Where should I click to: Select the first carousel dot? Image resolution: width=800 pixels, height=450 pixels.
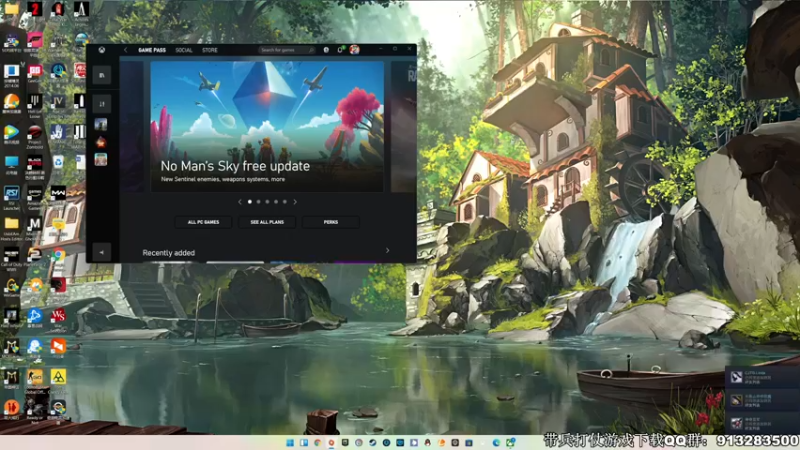pos(249,202)
